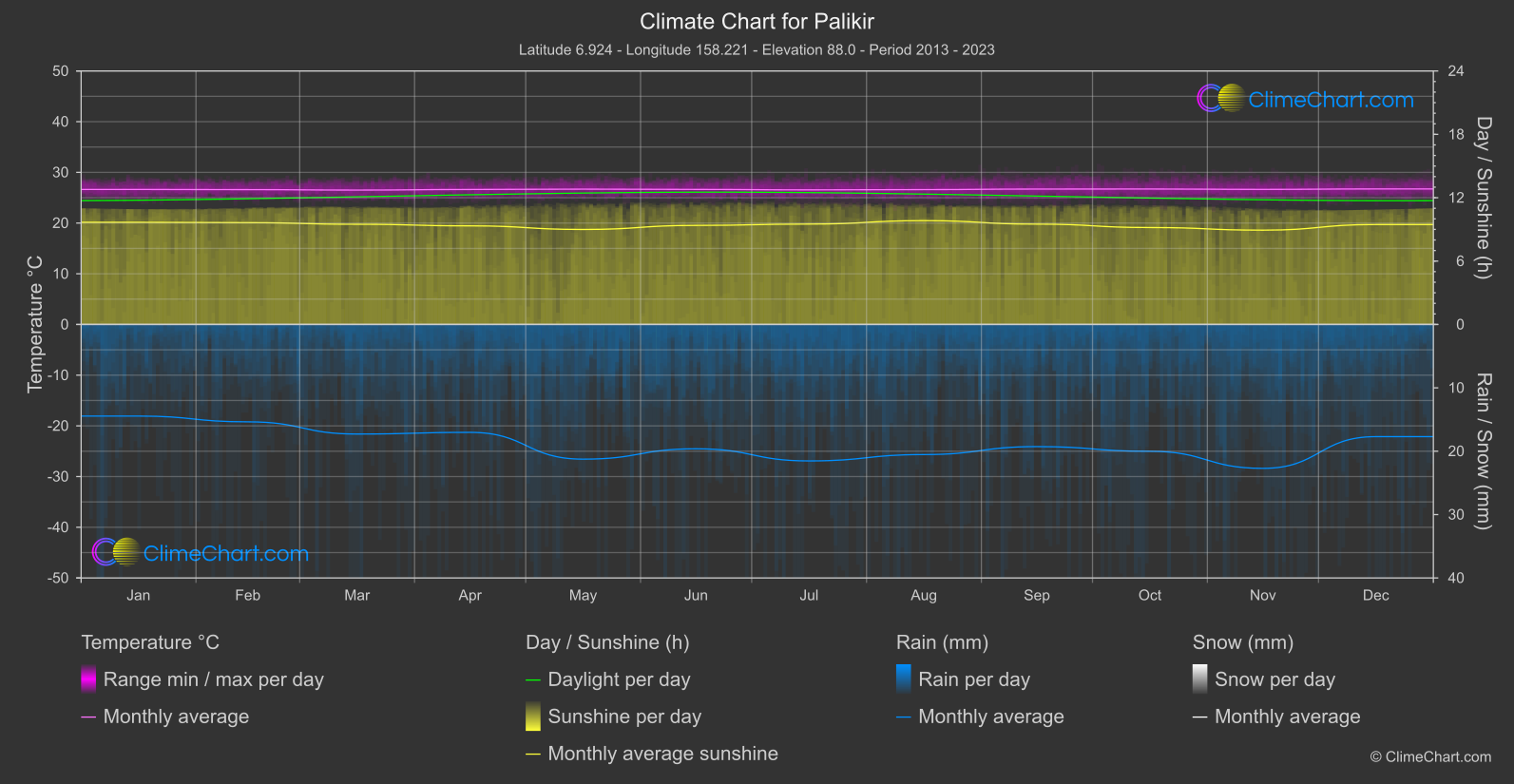
Task: Click the 18 tick on the sunshine axis
Action: [x=1455, y=134]
